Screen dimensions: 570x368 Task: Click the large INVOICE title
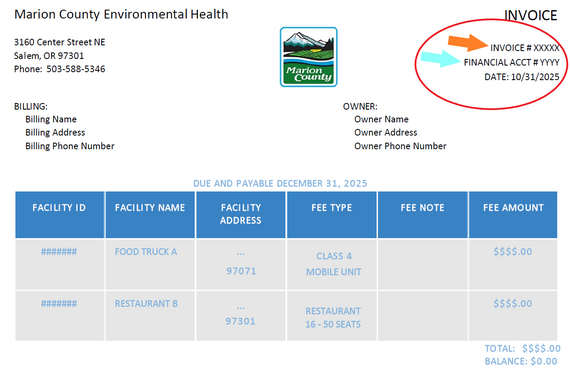coord(530,15)
